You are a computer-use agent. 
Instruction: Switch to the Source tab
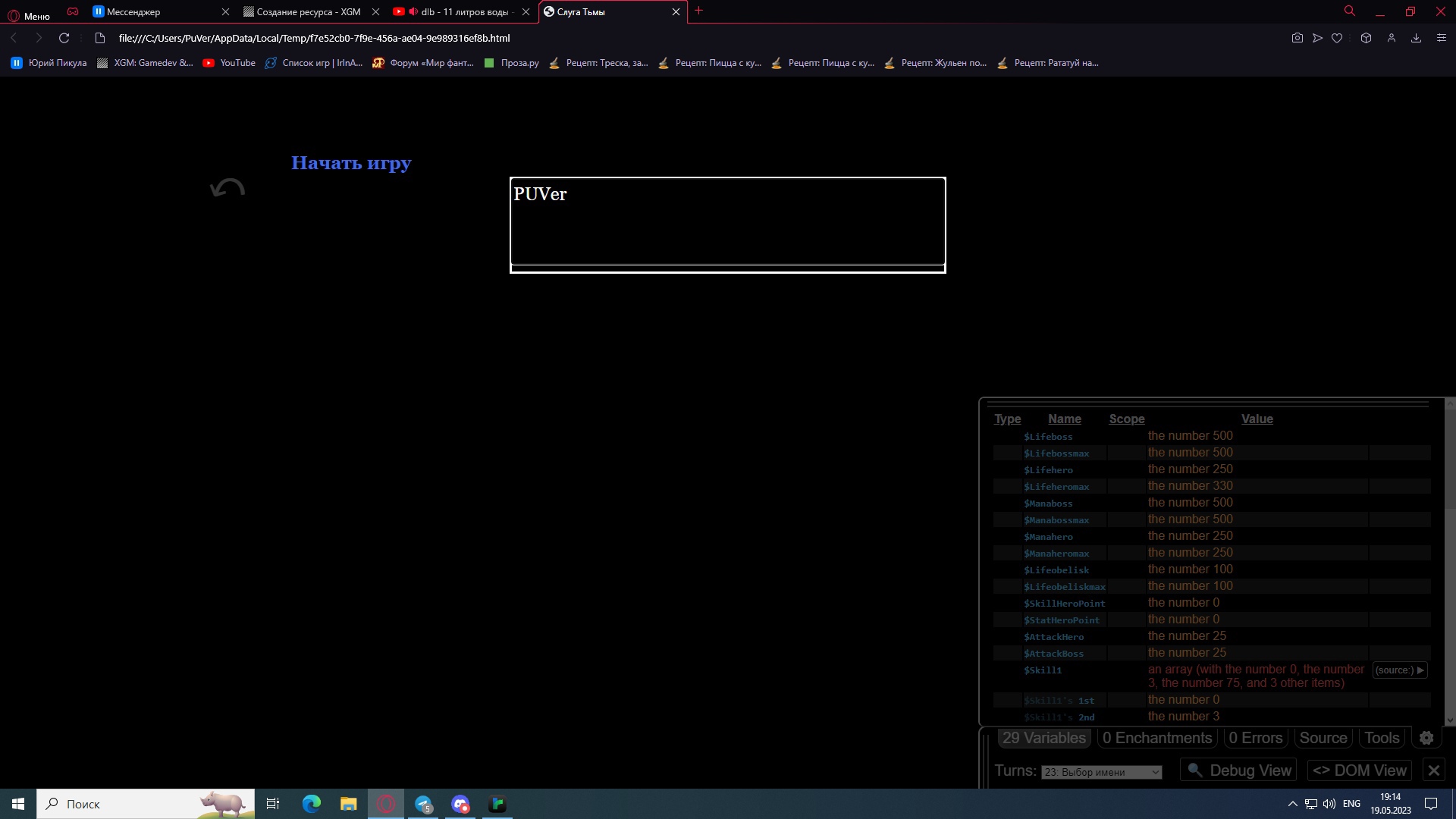(x=1323, y=738)
